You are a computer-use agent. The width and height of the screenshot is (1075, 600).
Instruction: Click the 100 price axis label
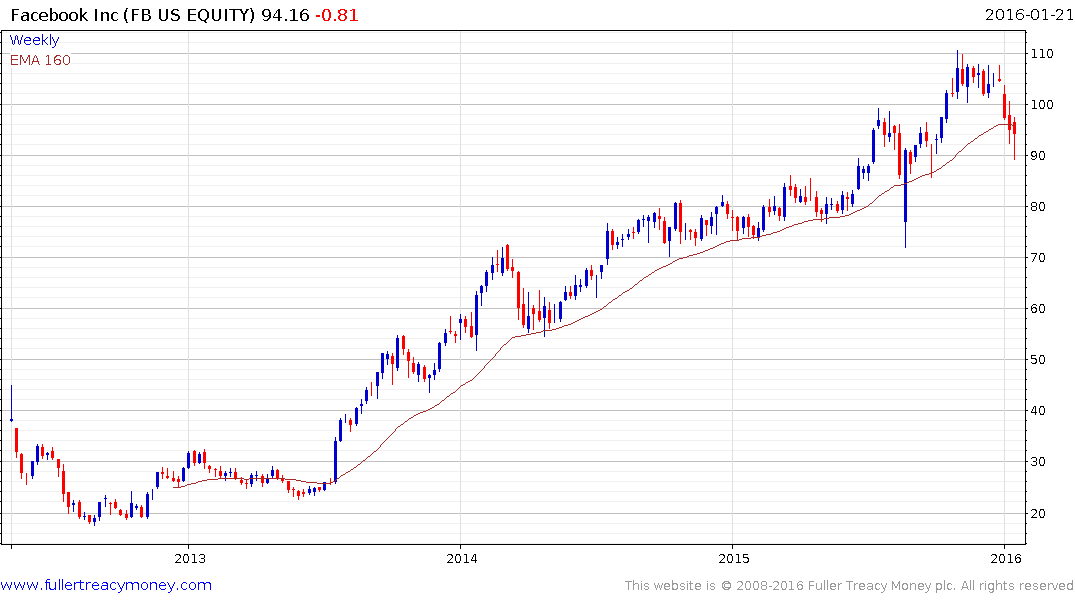coord(1042,105)
